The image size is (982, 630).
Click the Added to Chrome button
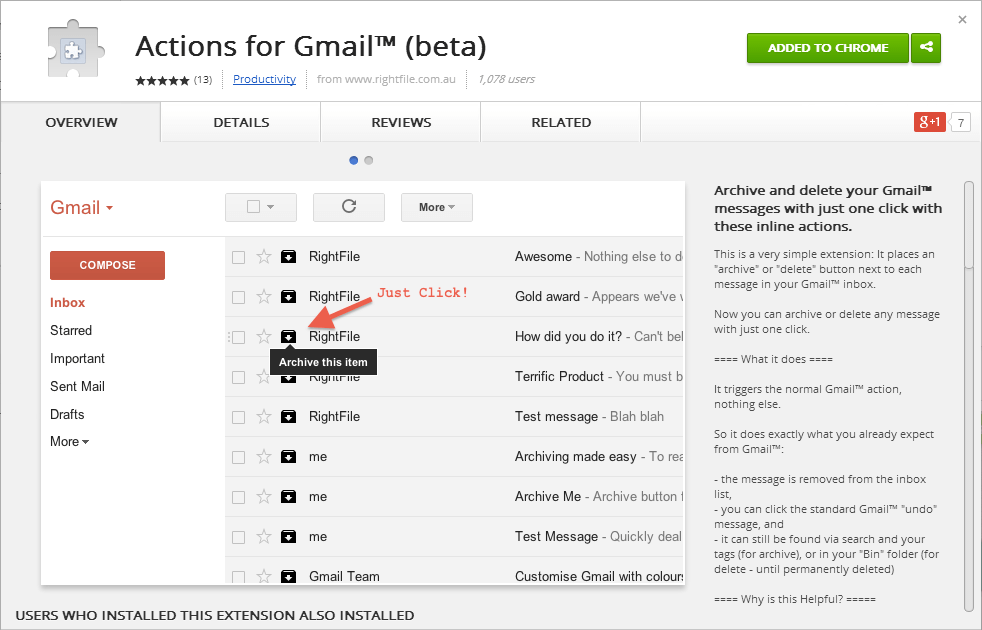click(828, 48)
